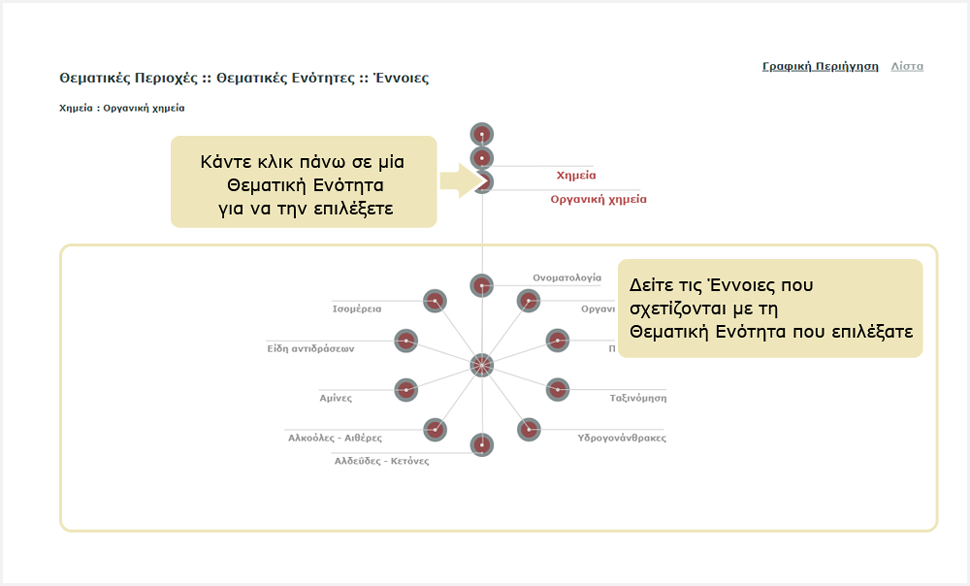Click the Χημεία node circle

tap(482, 158)
